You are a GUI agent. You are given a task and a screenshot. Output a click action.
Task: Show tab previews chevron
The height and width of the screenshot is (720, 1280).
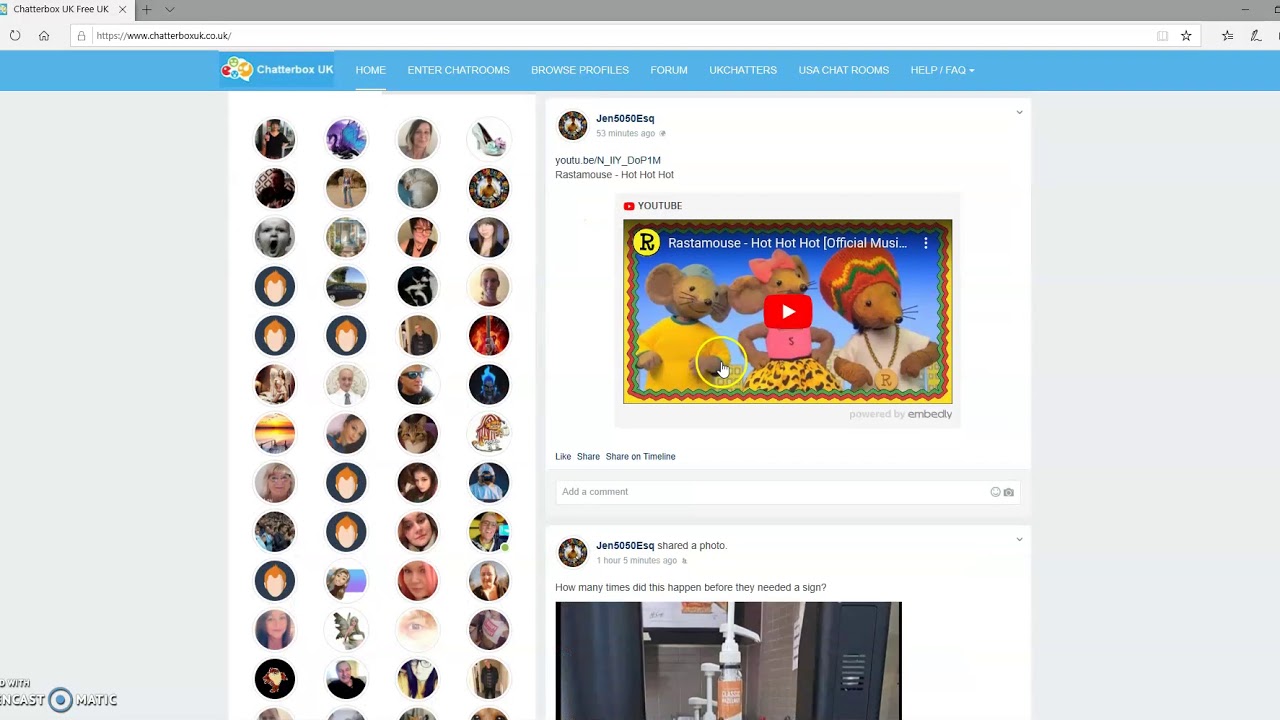169,9
